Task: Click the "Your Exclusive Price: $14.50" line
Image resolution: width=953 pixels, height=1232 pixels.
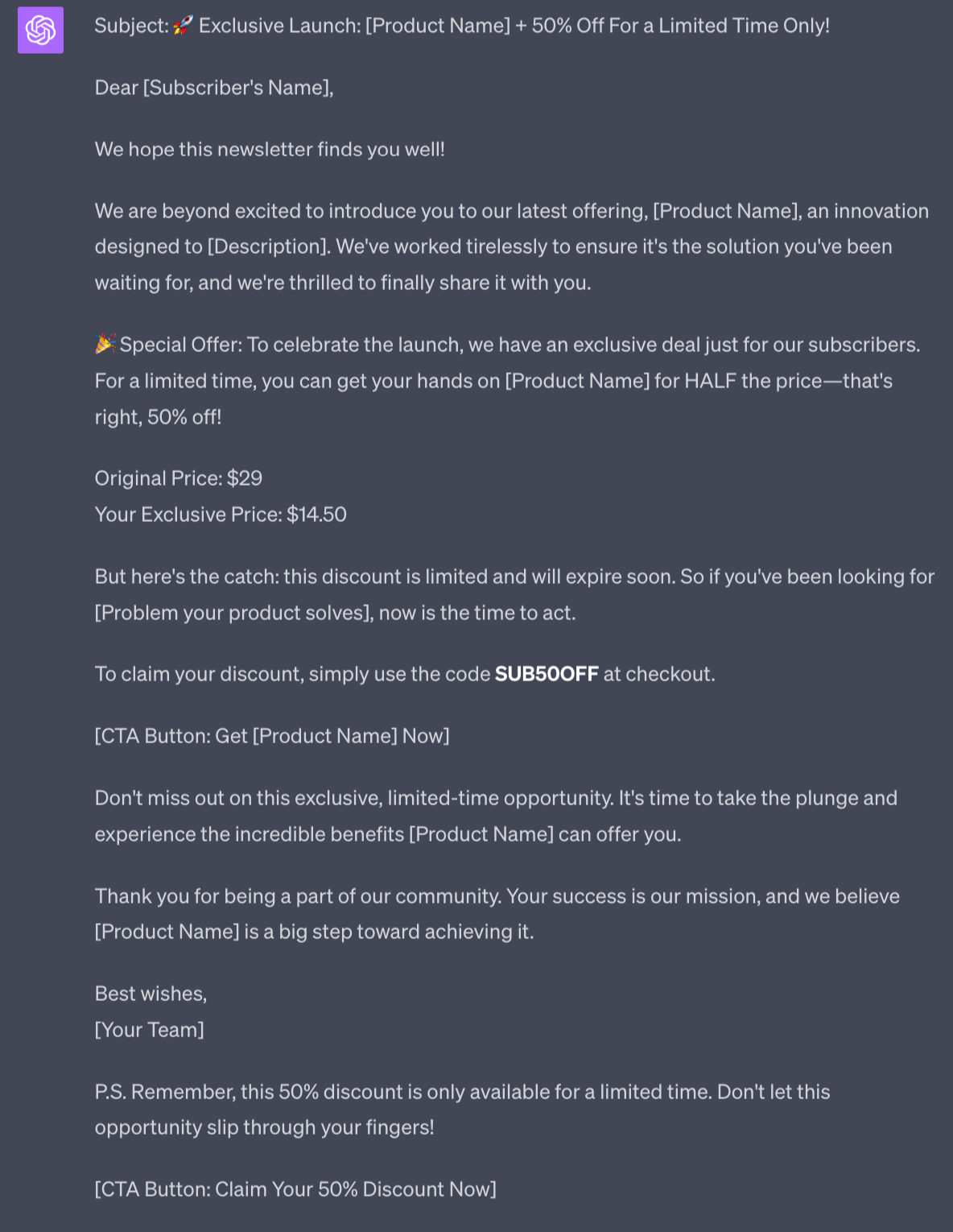Action: [221, 515]
